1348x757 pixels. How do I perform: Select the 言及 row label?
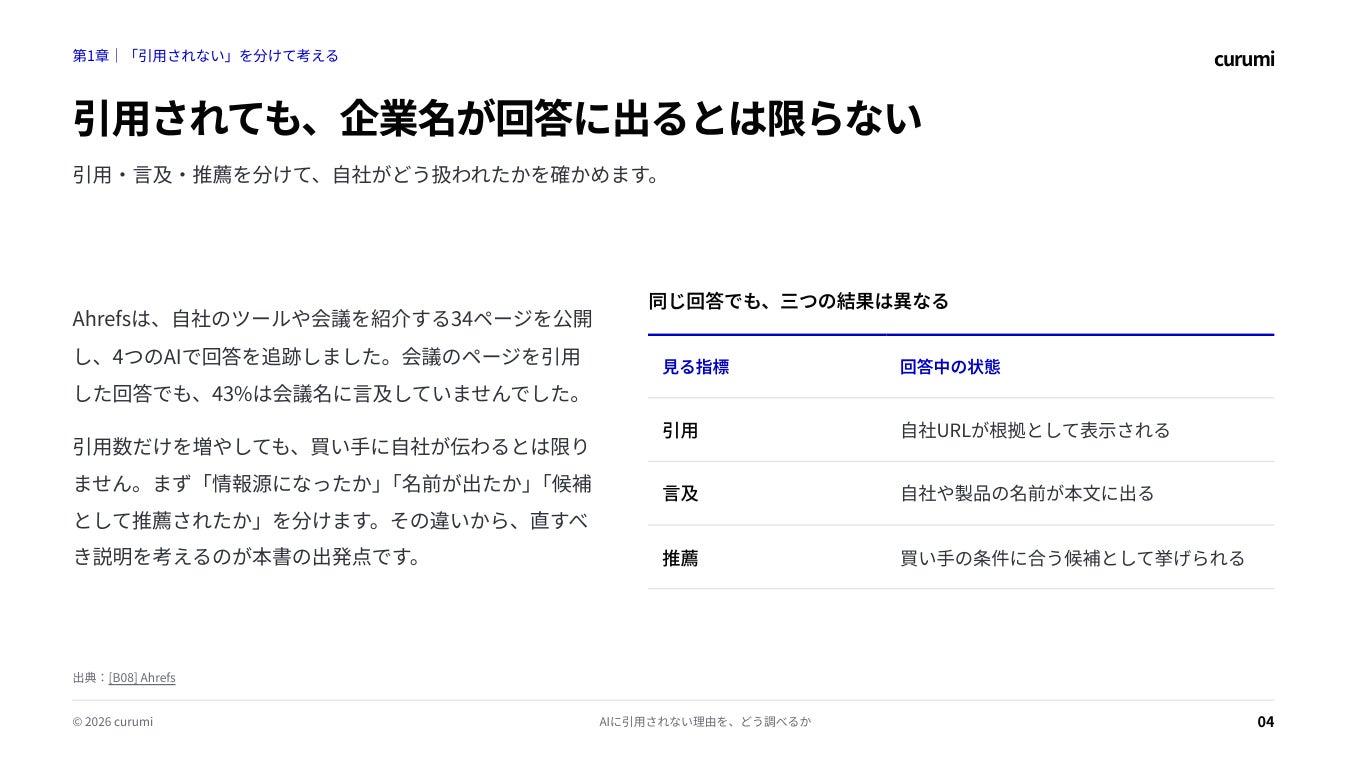pos(680,494)
